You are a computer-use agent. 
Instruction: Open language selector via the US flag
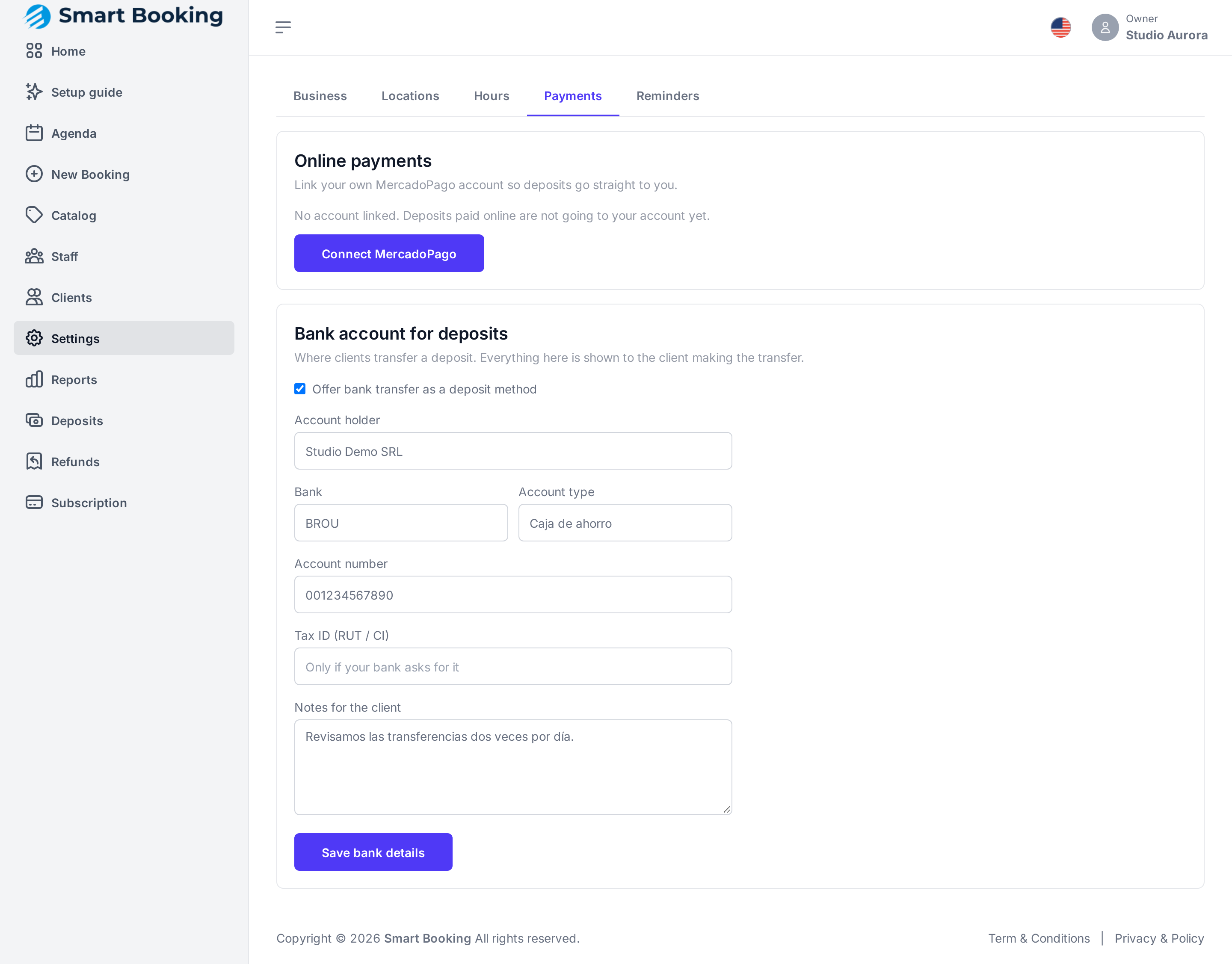click(x=1060, y=27)
